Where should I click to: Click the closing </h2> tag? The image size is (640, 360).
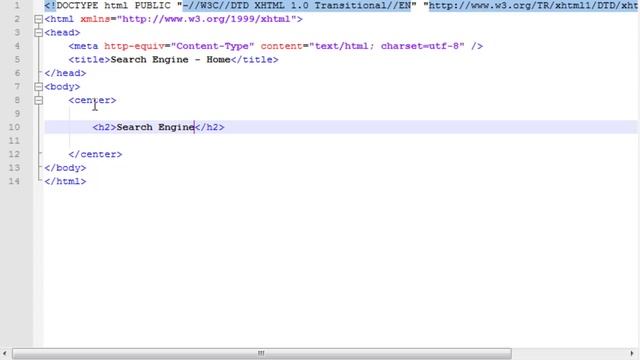pyautogui.click(x=209, y=127)
